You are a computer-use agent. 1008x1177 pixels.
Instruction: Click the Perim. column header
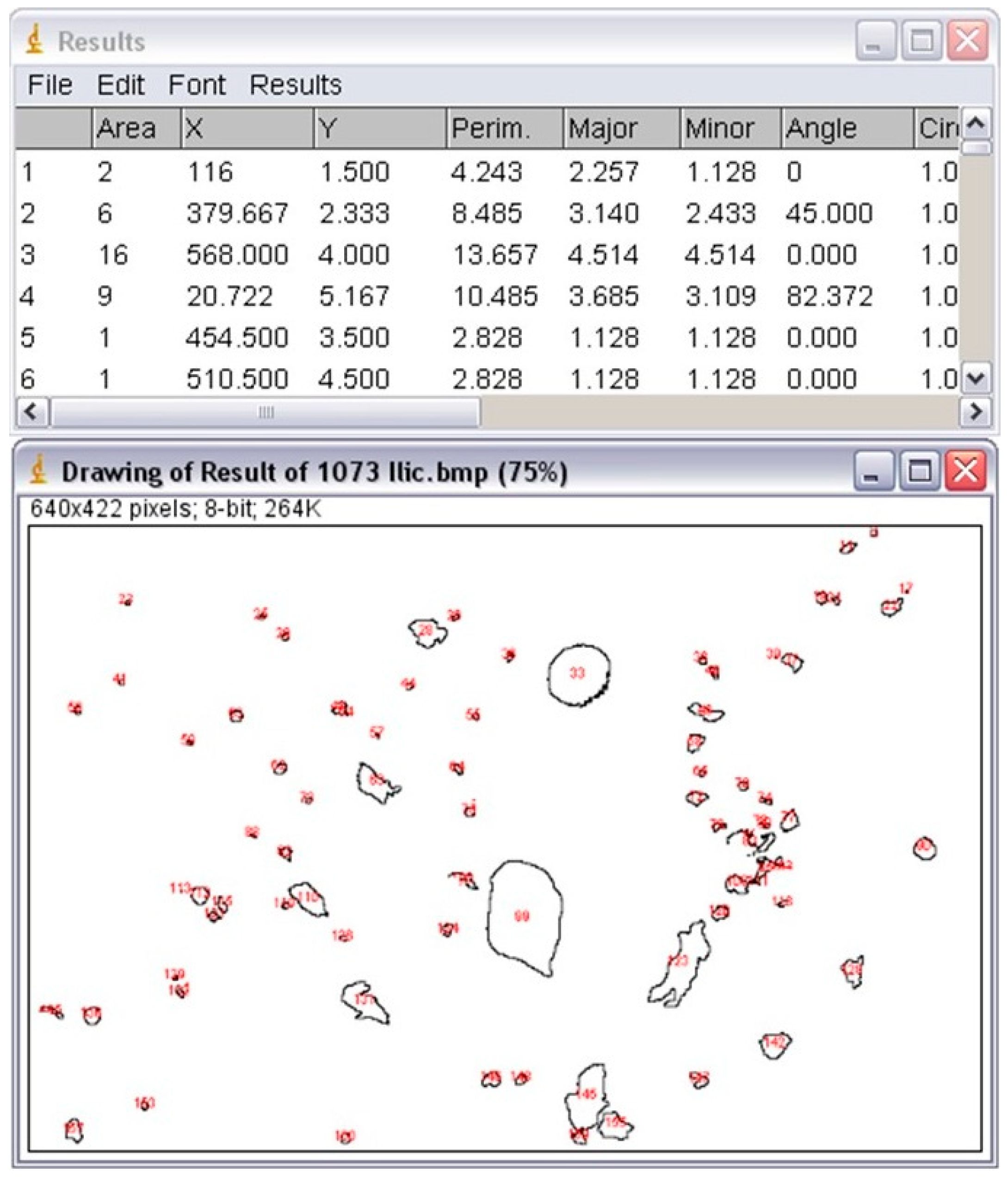(491, 128)
